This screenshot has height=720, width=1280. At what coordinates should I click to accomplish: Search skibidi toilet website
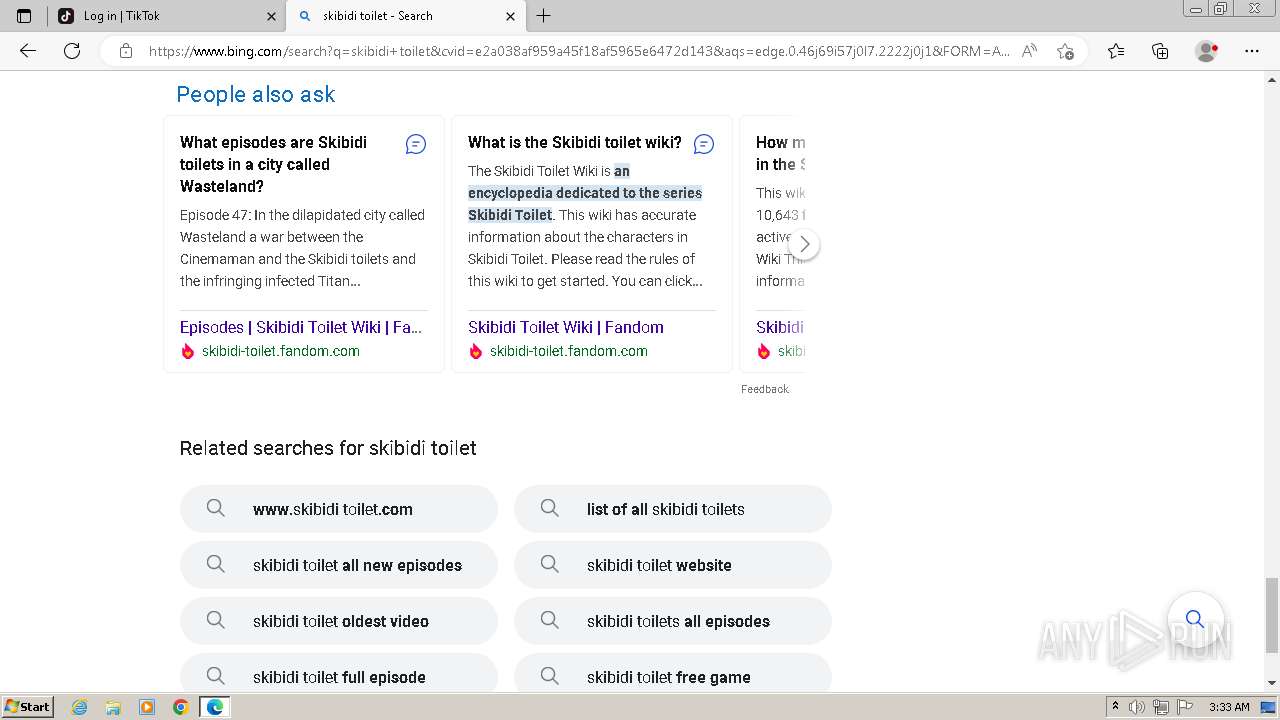673,565
